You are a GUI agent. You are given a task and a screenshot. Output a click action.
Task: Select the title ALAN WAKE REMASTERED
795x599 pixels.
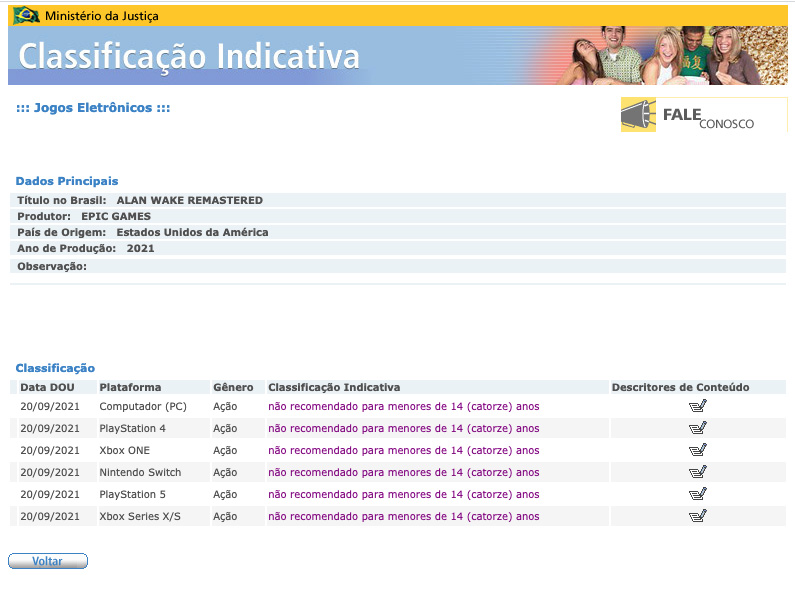pyautogui.click(x=190, y=200)
